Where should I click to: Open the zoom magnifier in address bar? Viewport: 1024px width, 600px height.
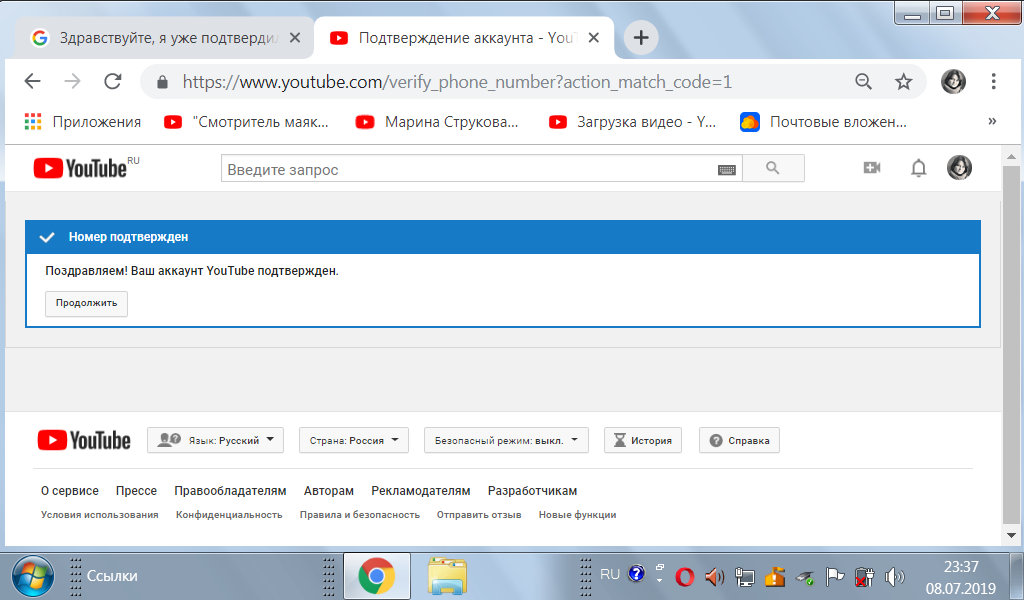[x=863, y=82]
